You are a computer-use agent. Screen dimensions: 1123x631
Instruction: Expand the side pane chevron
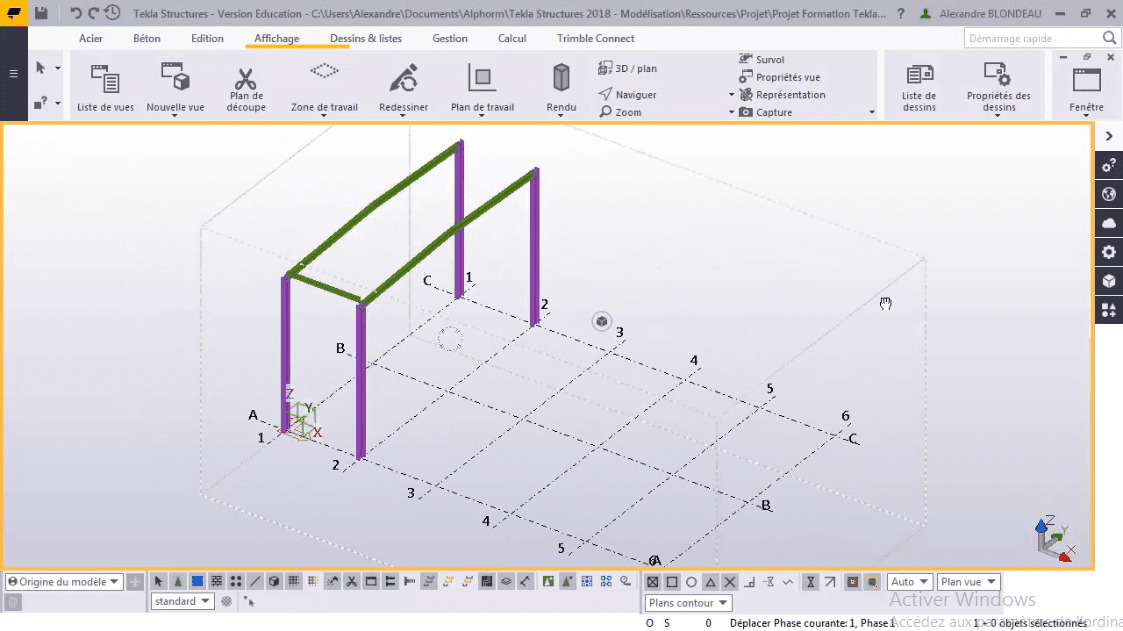pyautogui.click(x=1109, y=136)
